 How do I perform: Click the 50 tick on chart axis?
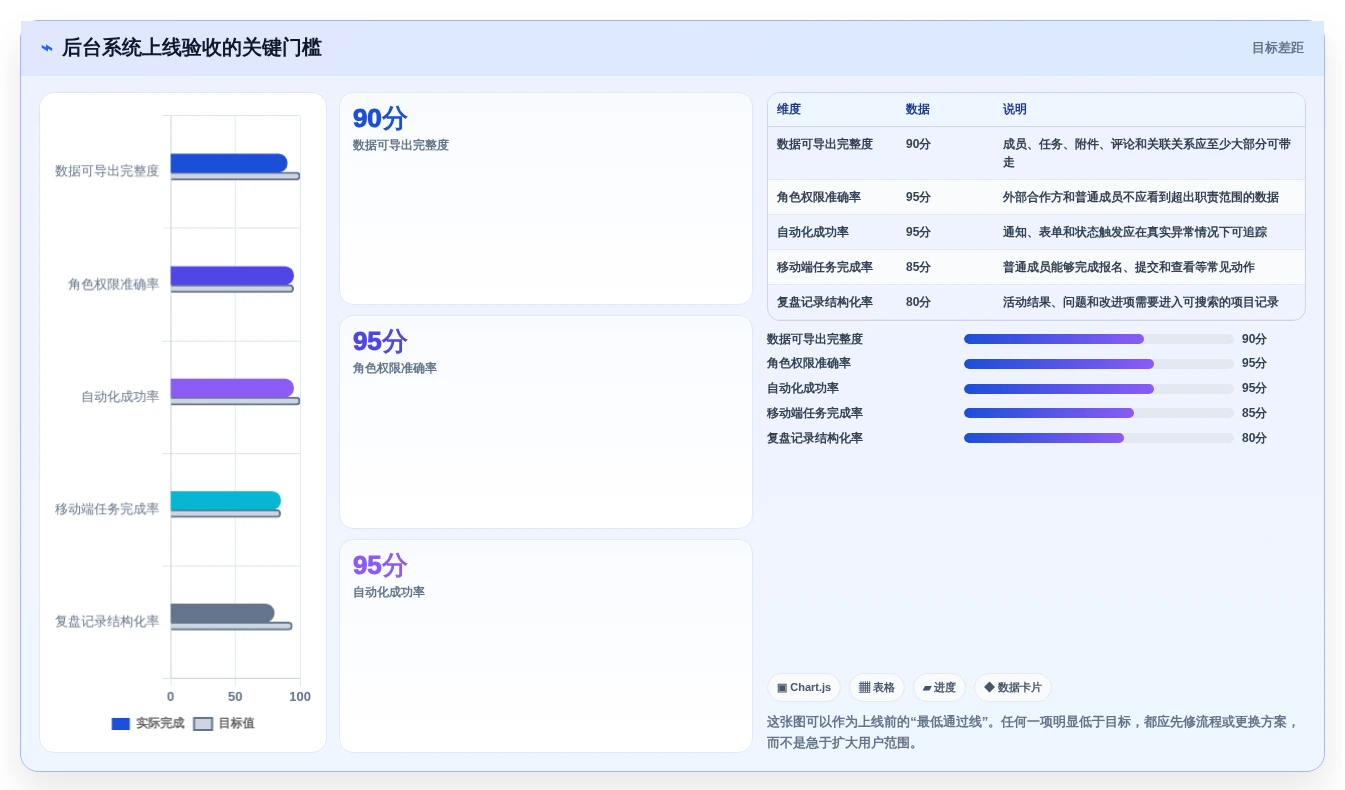coord(235,696)
